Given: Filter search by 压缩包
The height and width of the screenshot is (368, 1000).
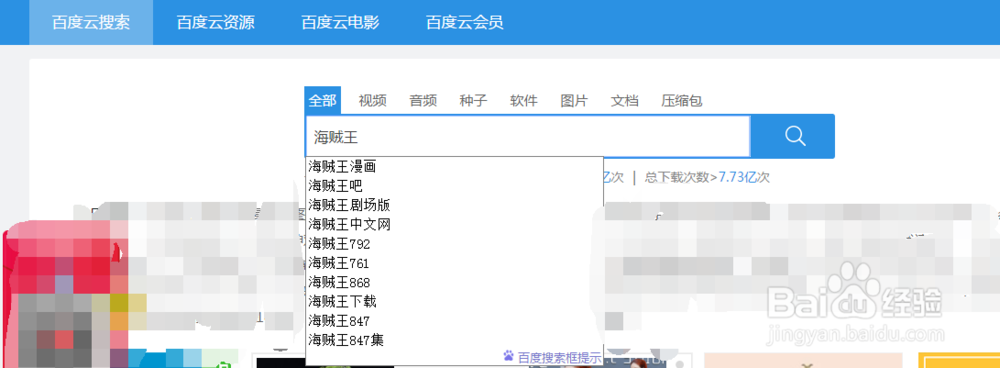Looking at the screenshot, I should click(x=682, y=101).
